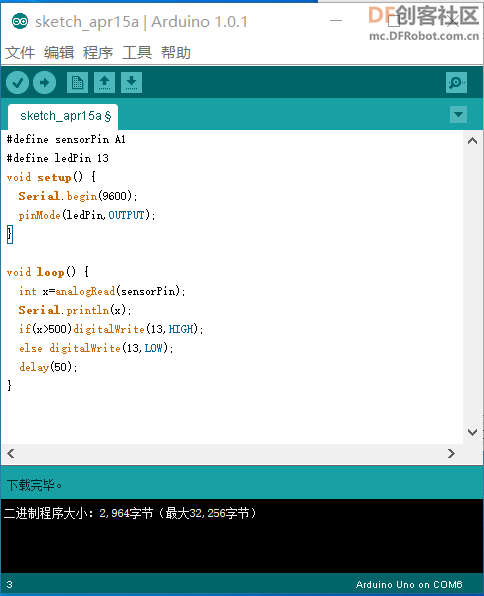Click the Upload arrow button

[x=44, y=82]
